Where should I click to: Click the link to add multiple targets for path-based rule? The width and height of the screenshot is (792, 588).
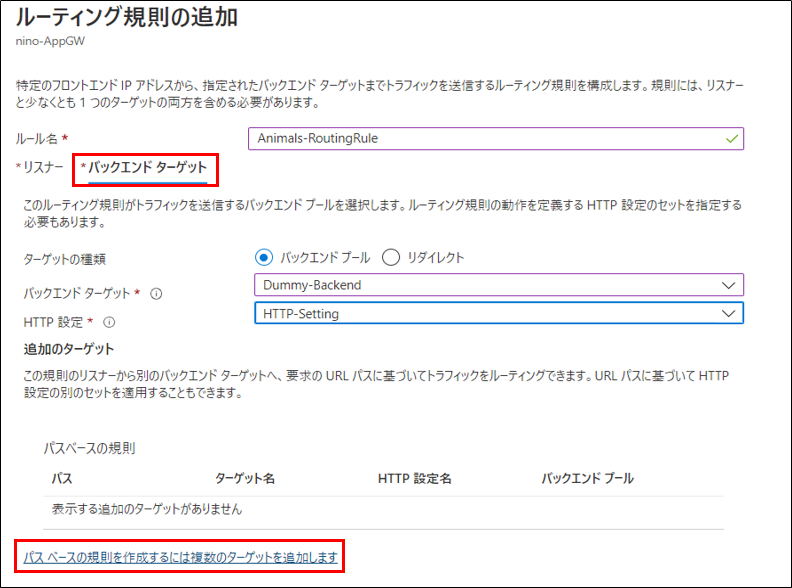tap(180, 557)
